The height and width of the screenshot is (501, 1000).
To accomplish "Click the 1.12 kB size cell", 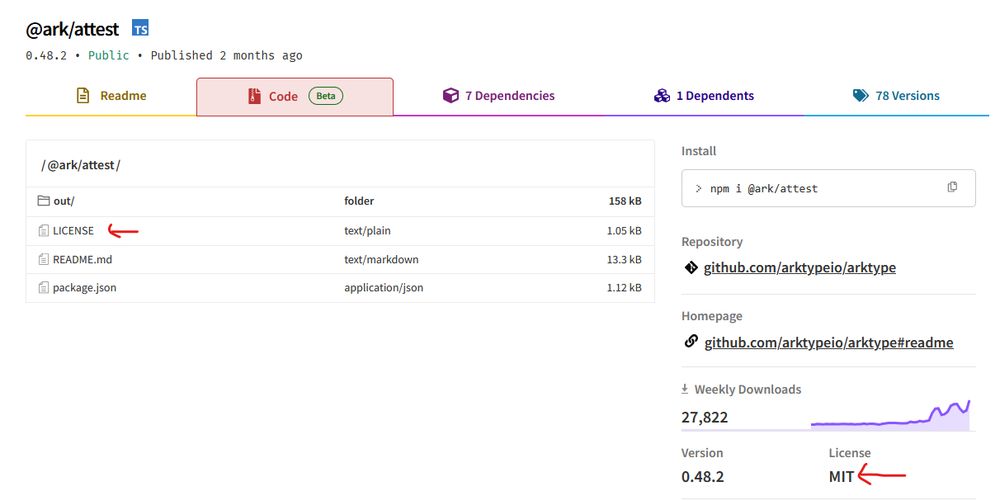I will coord(624,287).
